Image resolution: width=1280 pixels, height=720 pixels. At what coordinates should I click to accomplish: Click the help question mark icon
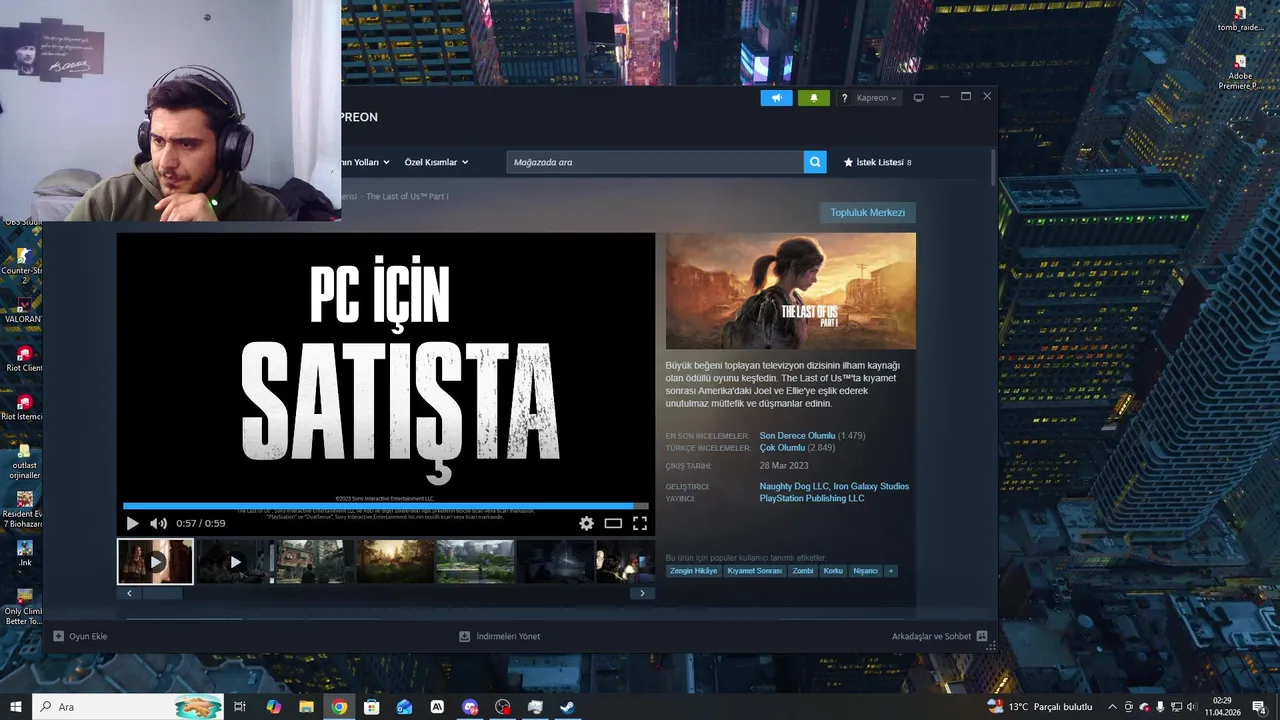pos(844,98)
